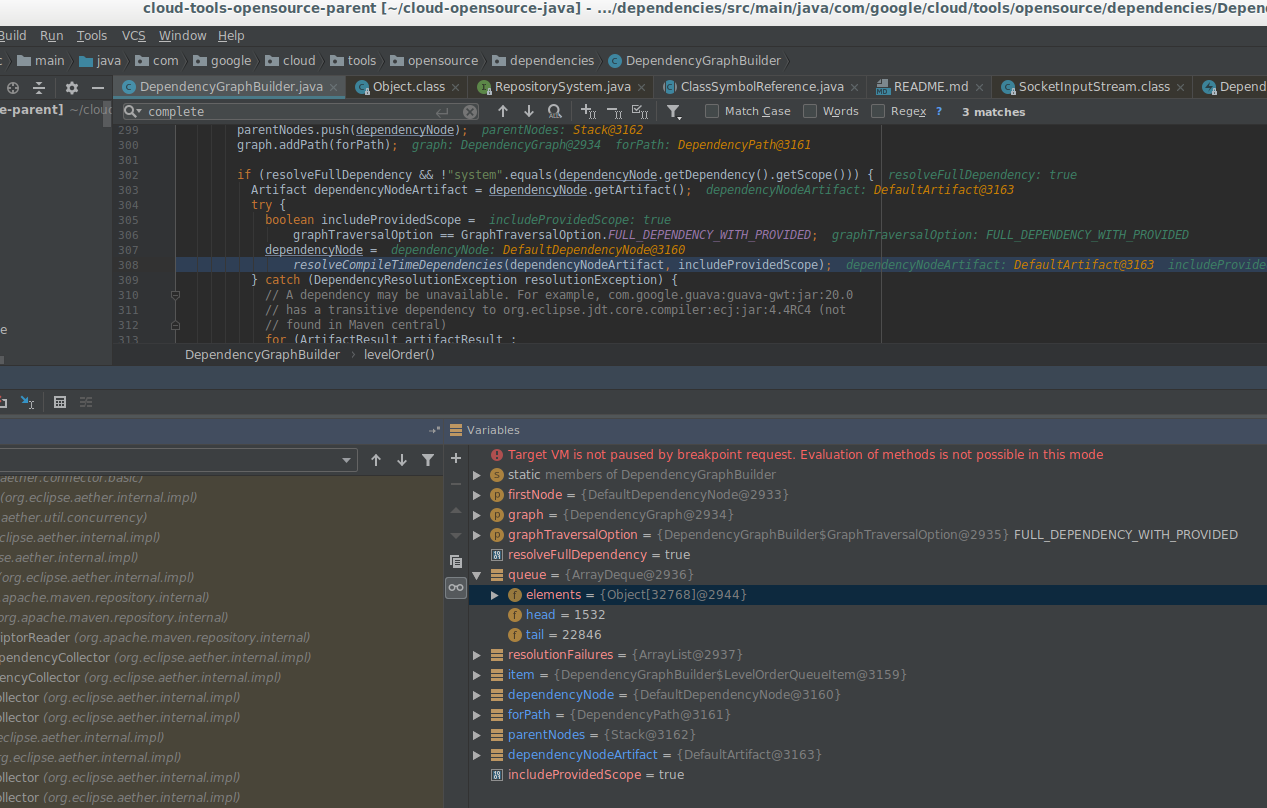This screenshot has width=1267, height=808.
Task: Add new watch with plus icon
Action: click(x=456, y=458)
